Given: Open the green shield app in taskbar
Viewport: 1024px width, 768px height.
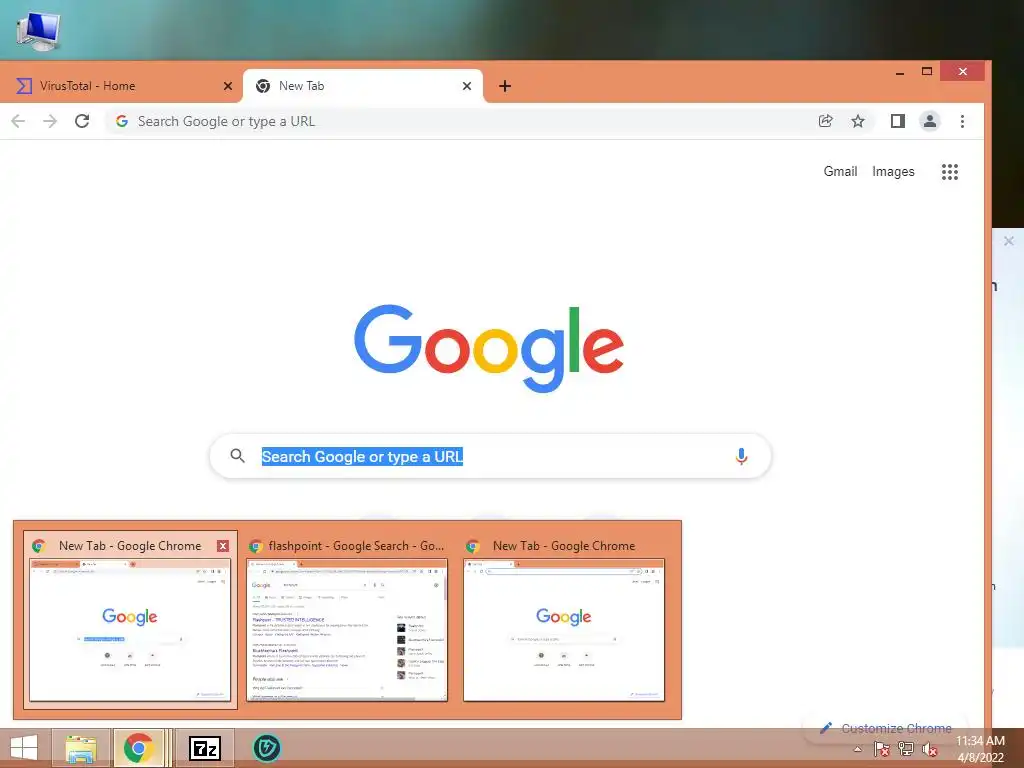Looking at the screenshot, I should [x=266, y=748].
